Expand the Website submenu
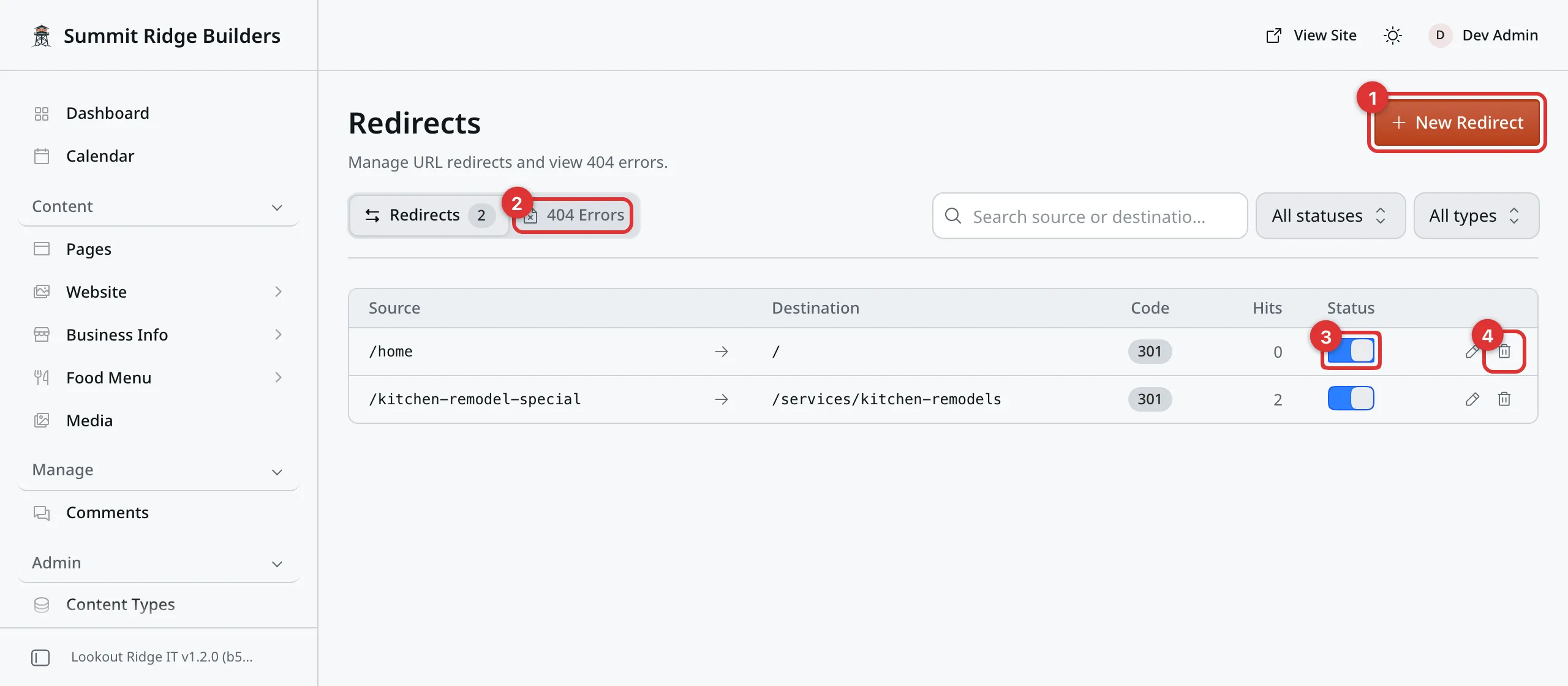 [278, 292]
